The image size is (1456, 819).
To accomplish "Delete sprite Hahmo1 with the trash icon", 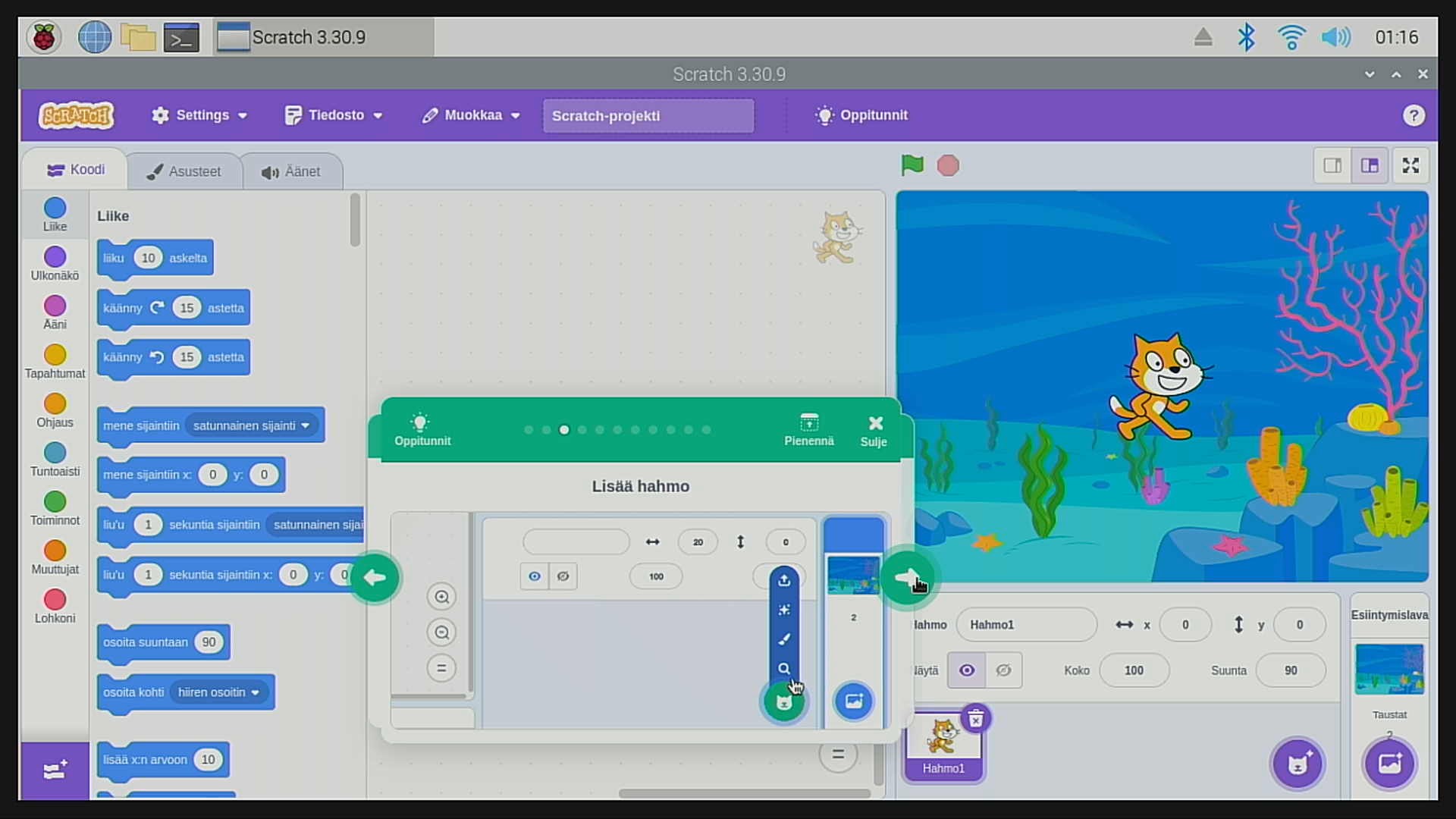I will coord(976,718).
